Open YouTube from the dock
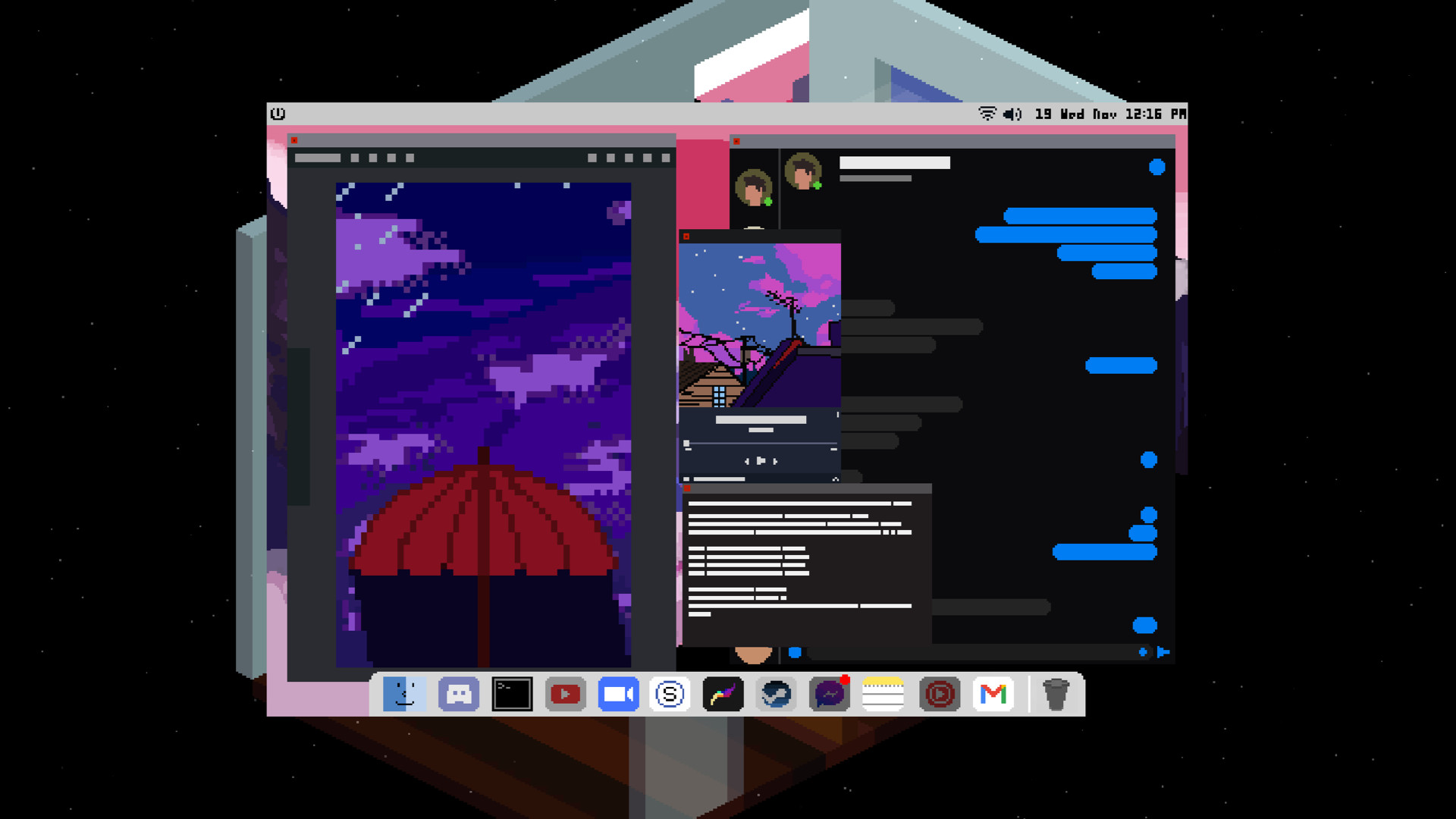Image resolution: width=1456 pixels, height=819 pixels. click(565, 692)
